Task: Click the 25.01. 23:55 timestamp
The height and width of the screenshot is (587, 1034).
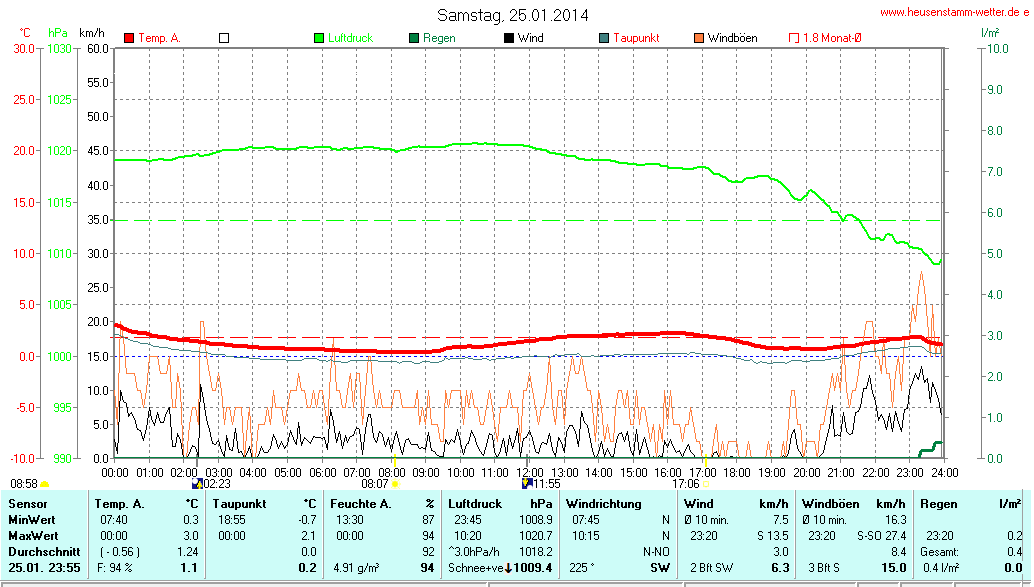Action: coord(44,568)
